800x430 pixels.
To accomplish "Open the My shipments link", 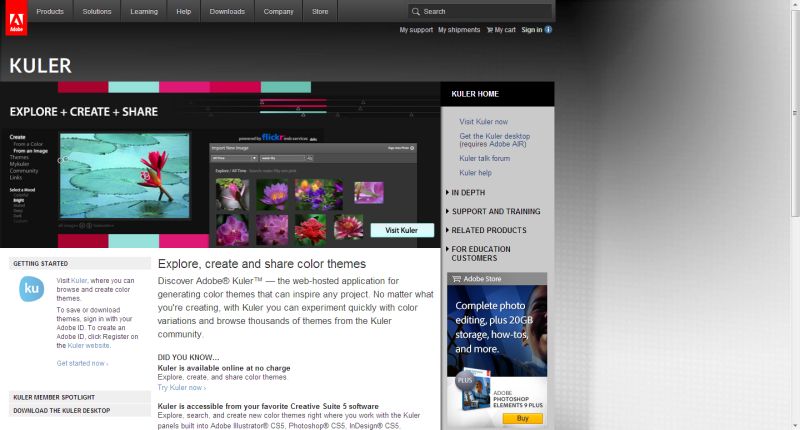I will 459,30.
